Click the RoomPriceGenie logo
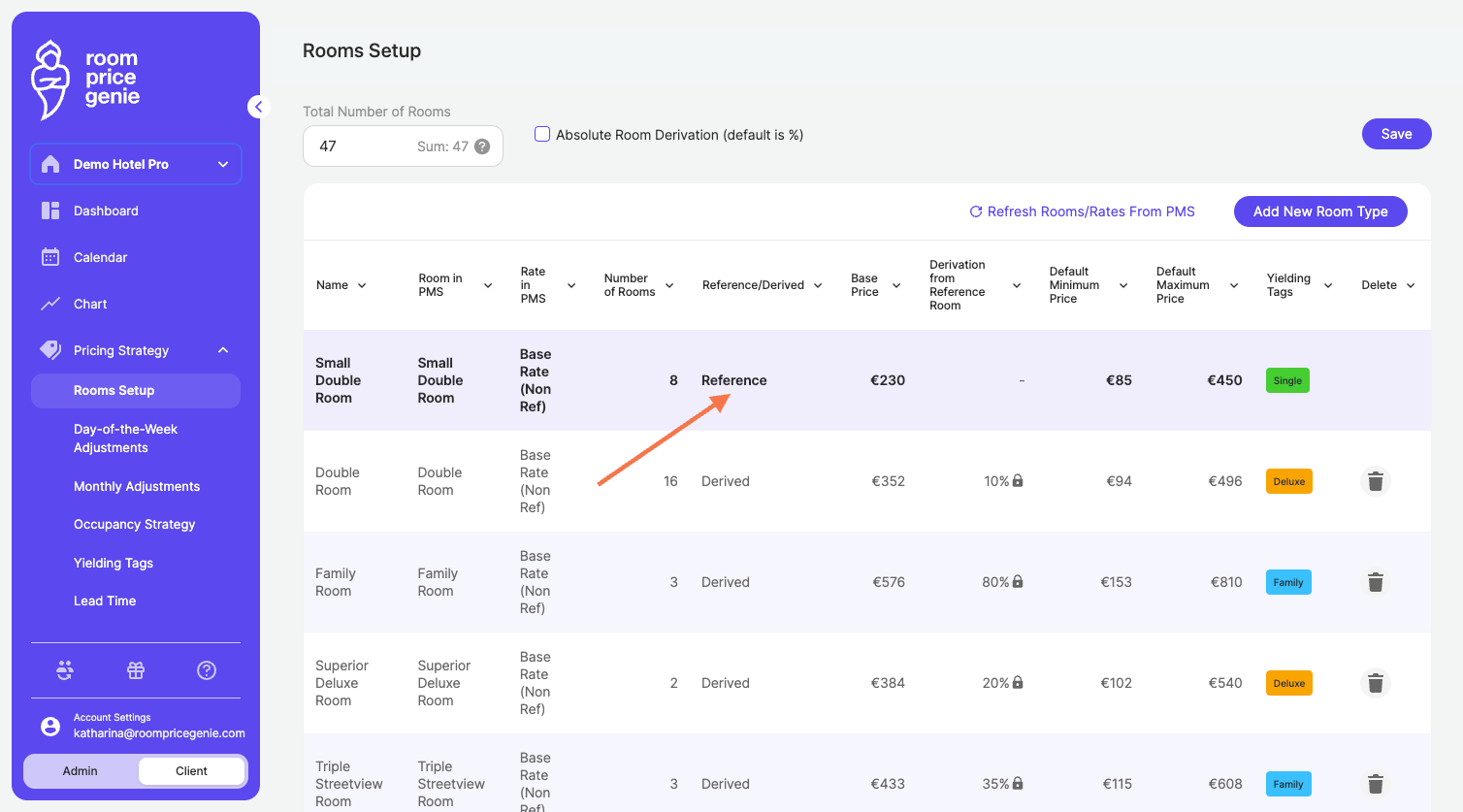The height and width of the screenshot is (812, 1463). point(85,80)
